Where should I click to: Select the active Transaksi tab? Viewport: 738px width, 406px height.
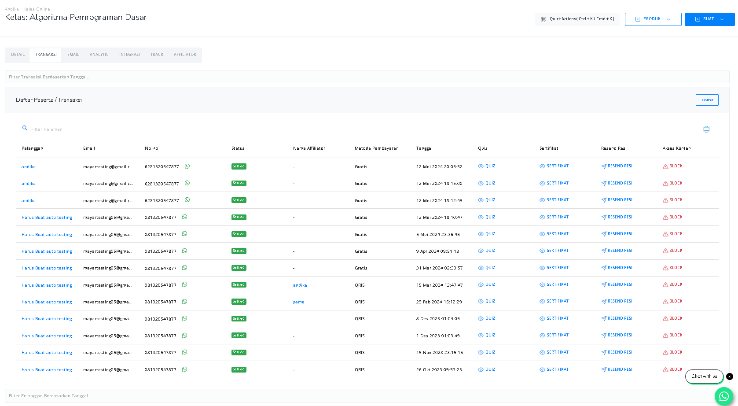pos(46,55)
